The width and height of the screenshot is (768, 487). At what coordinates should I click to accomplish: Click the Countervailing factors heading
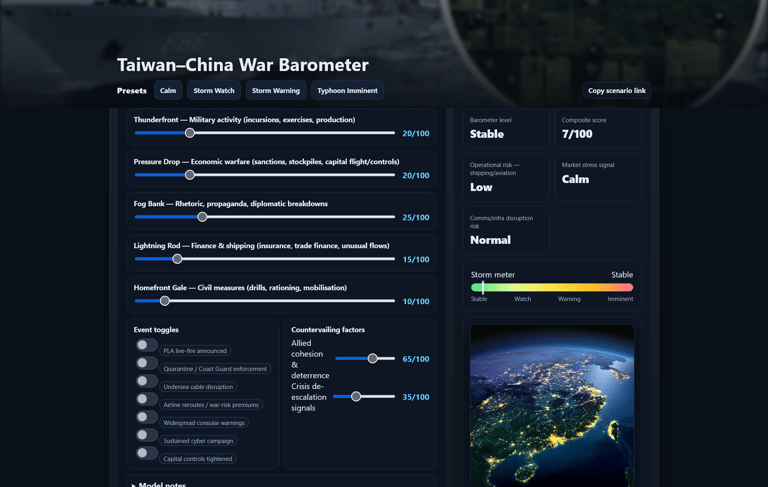(328, 330)
